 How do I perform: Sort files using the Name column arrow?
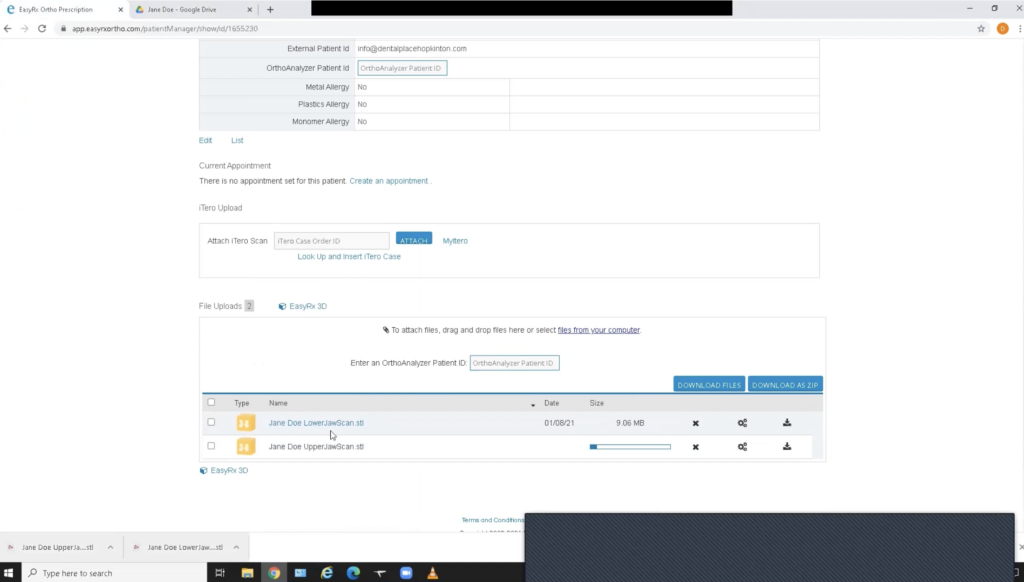coord(533,404)
